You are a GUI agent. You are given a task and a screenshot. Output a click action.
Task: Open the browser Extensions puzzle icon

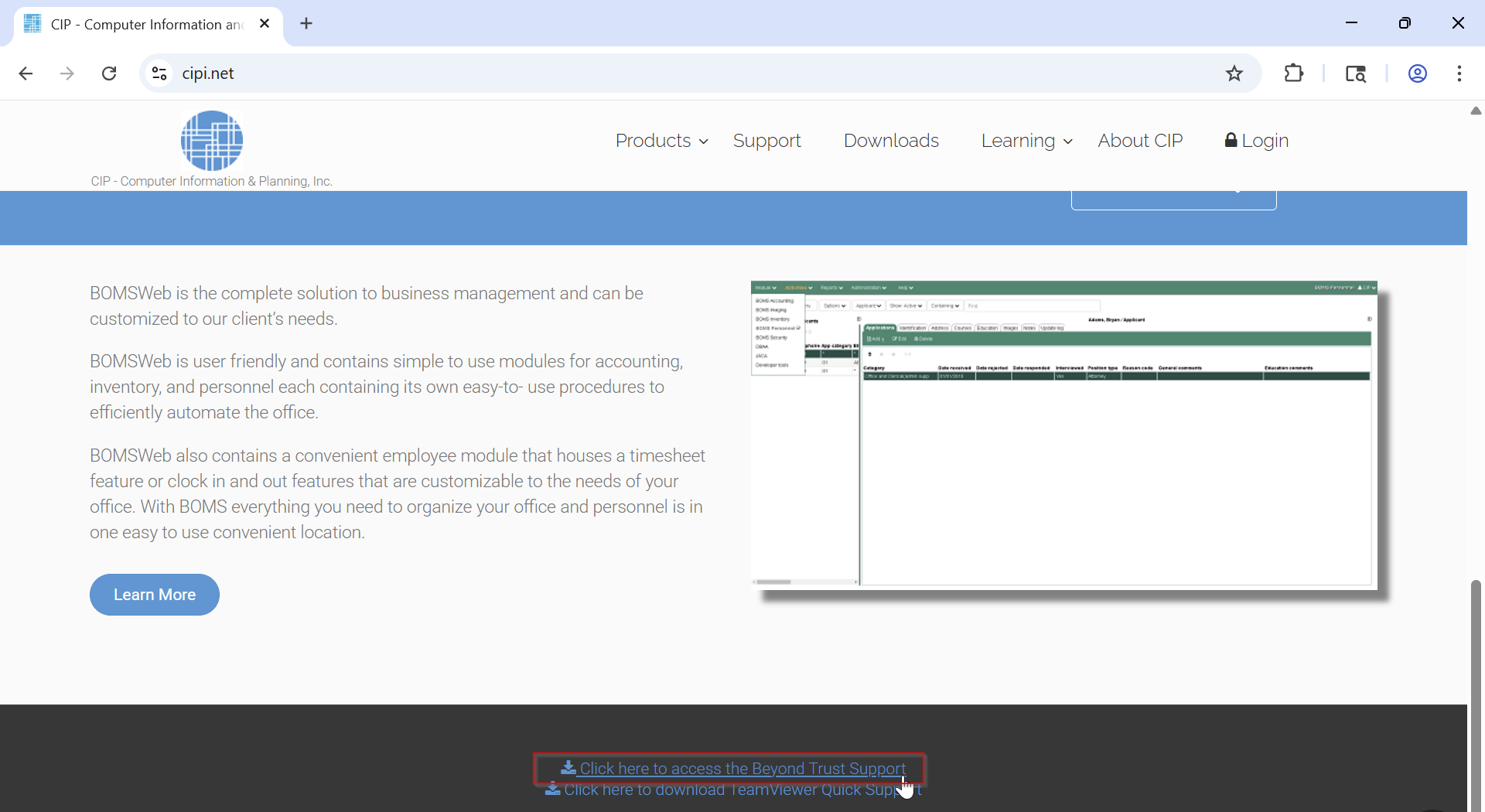[x=1293, y=73]
